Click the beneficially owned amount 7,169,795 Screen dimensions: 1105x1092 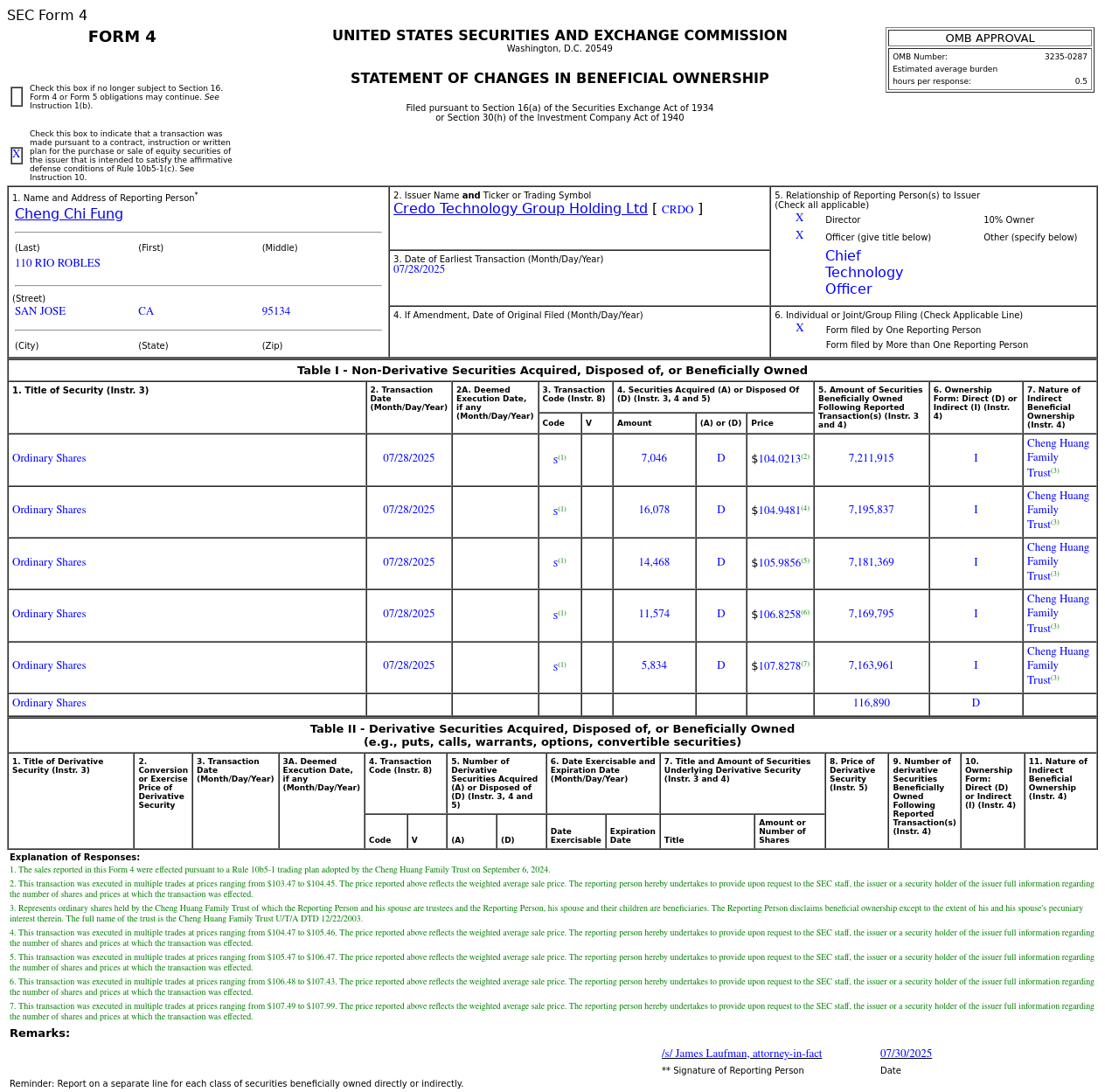[x=871, y=614]
